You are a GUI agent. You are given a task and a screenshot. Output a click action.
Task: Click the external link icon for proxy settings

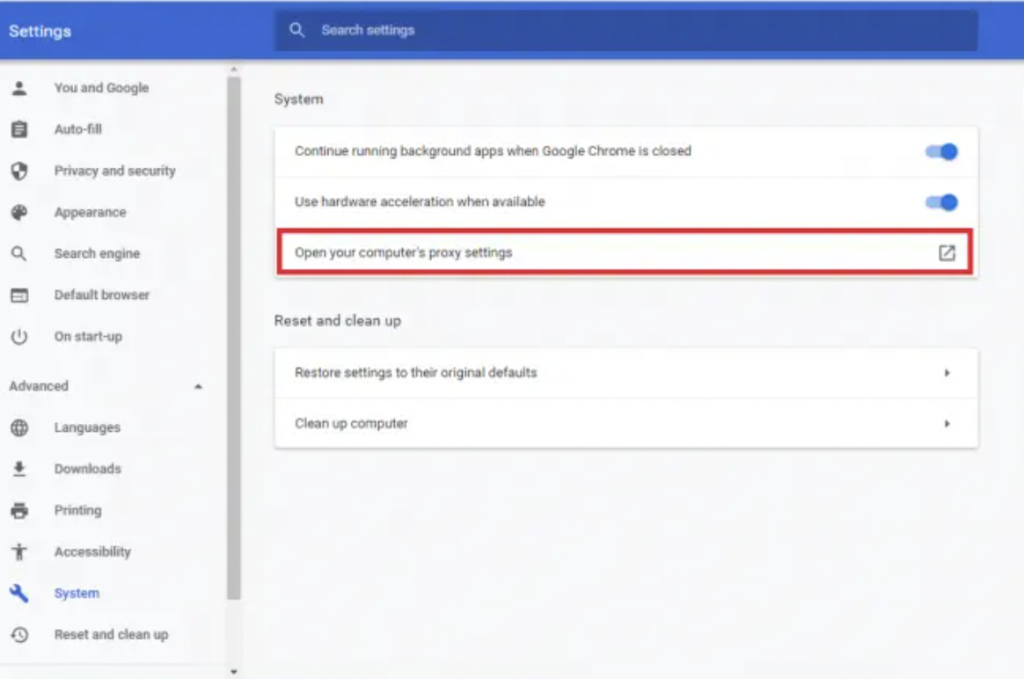947,253
